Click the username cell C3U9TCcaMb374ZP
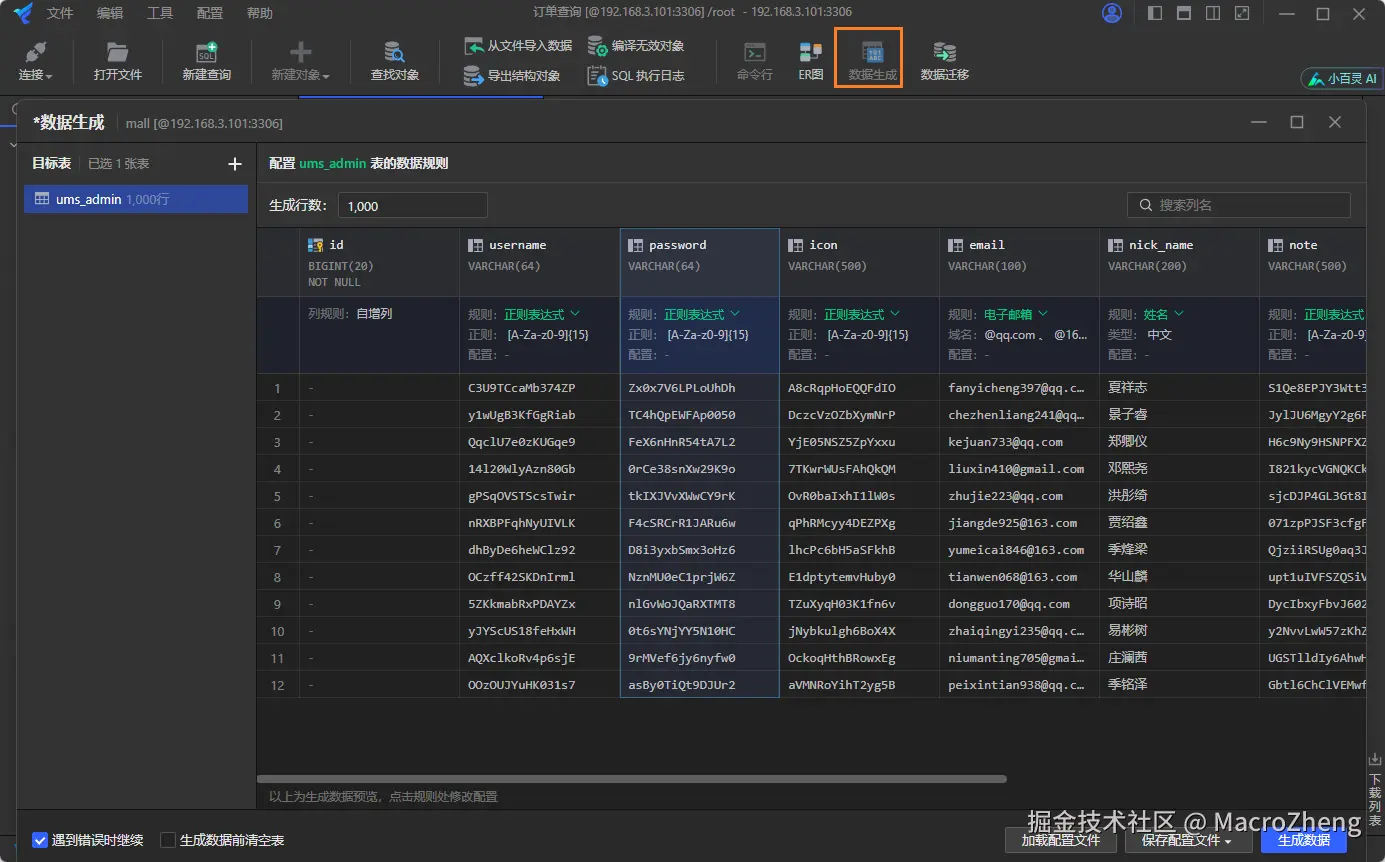Image resolution: width=1385 pixels, height=862 pixels. (x=539, y=388)
